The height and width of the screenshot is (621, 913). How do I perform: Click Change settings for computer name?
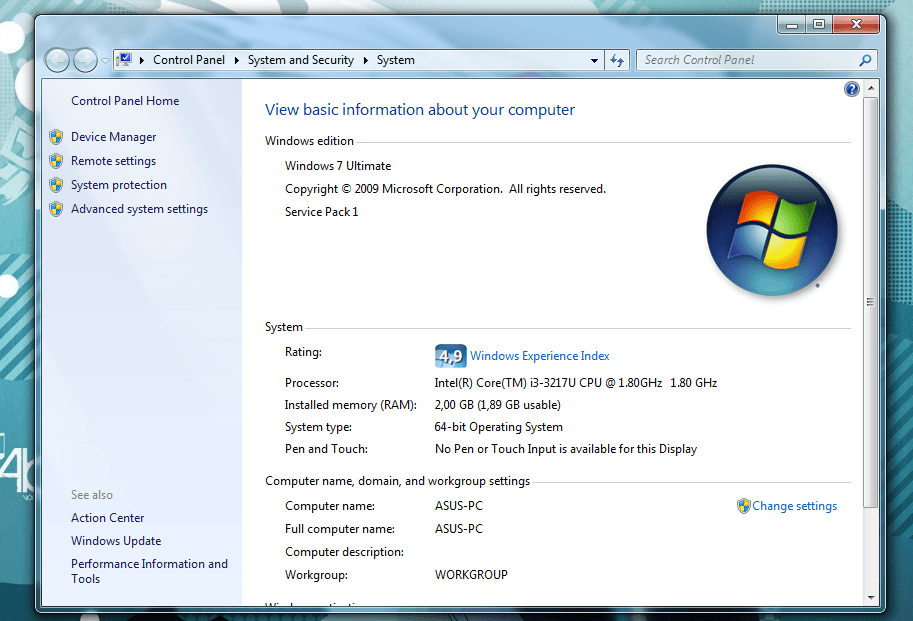[x=794, y=506]
